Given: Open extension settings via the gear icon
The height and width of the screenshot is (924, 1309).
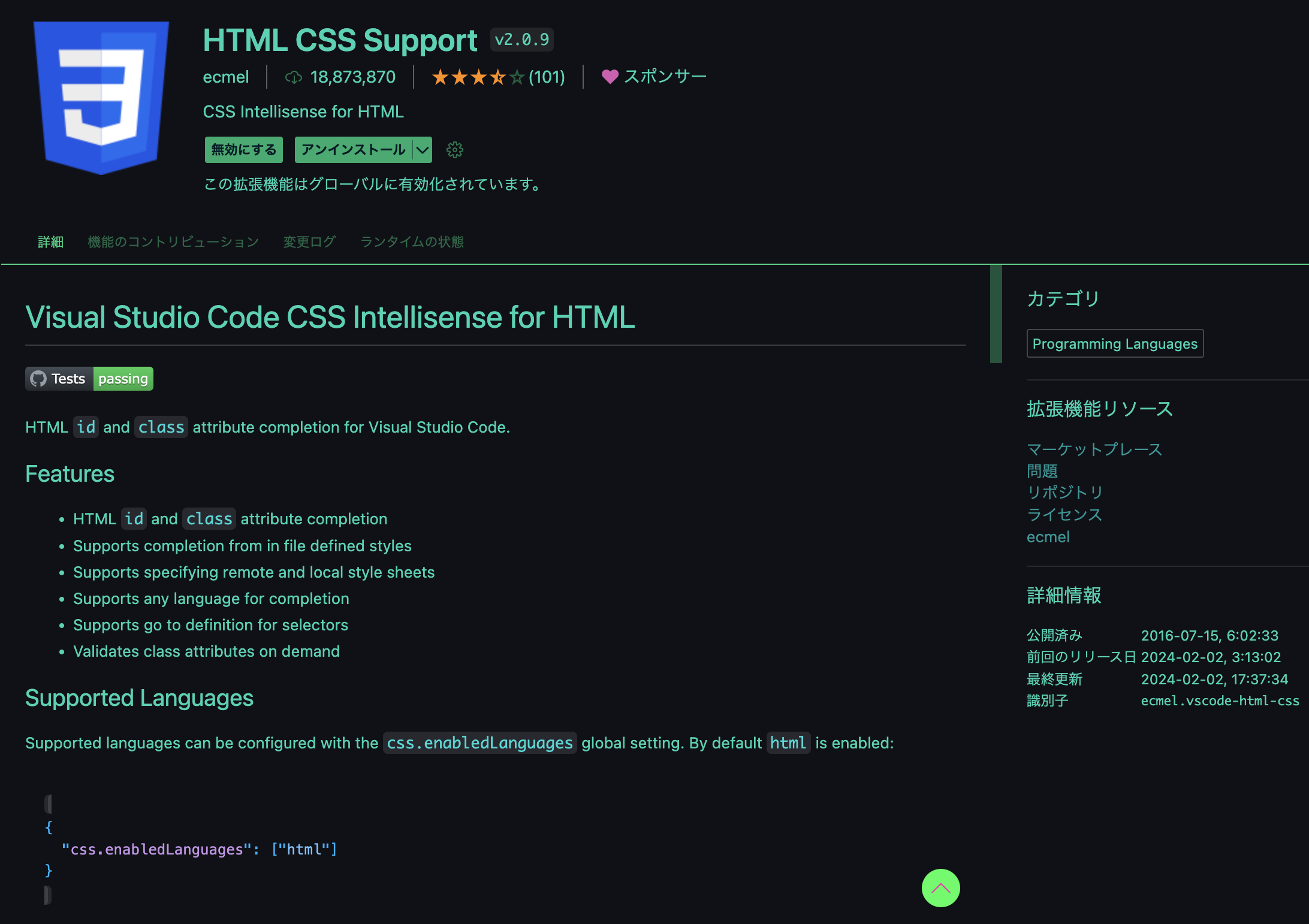Looking at the screenshot, I should [x=455, y=150].
